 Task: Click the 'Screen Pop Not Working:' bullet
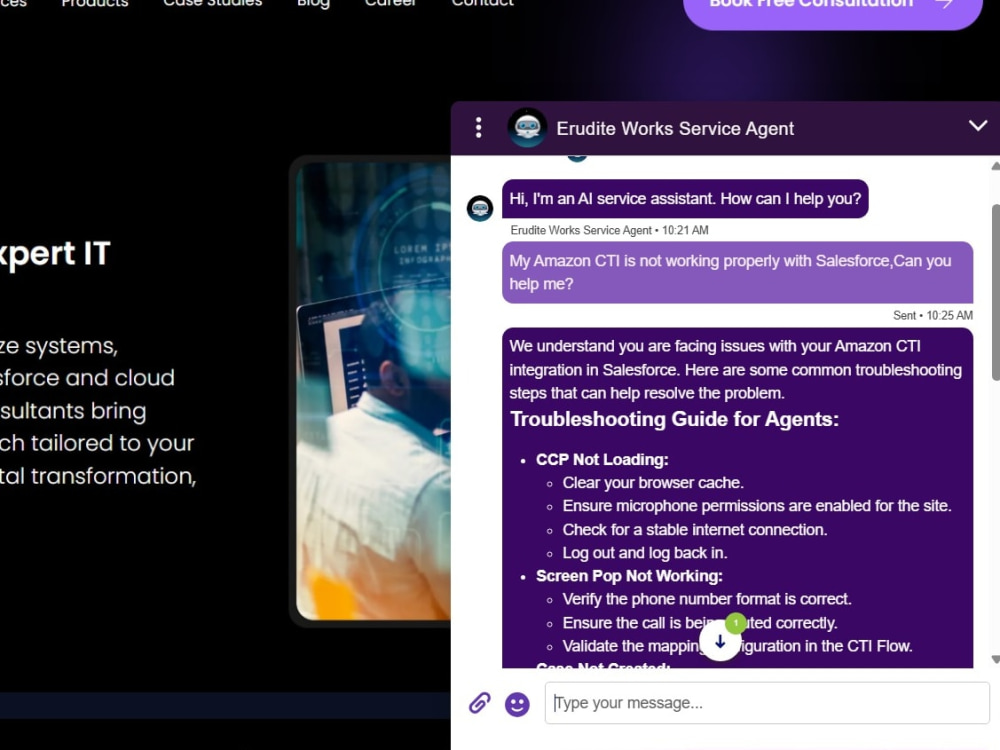tap(629, 576)
